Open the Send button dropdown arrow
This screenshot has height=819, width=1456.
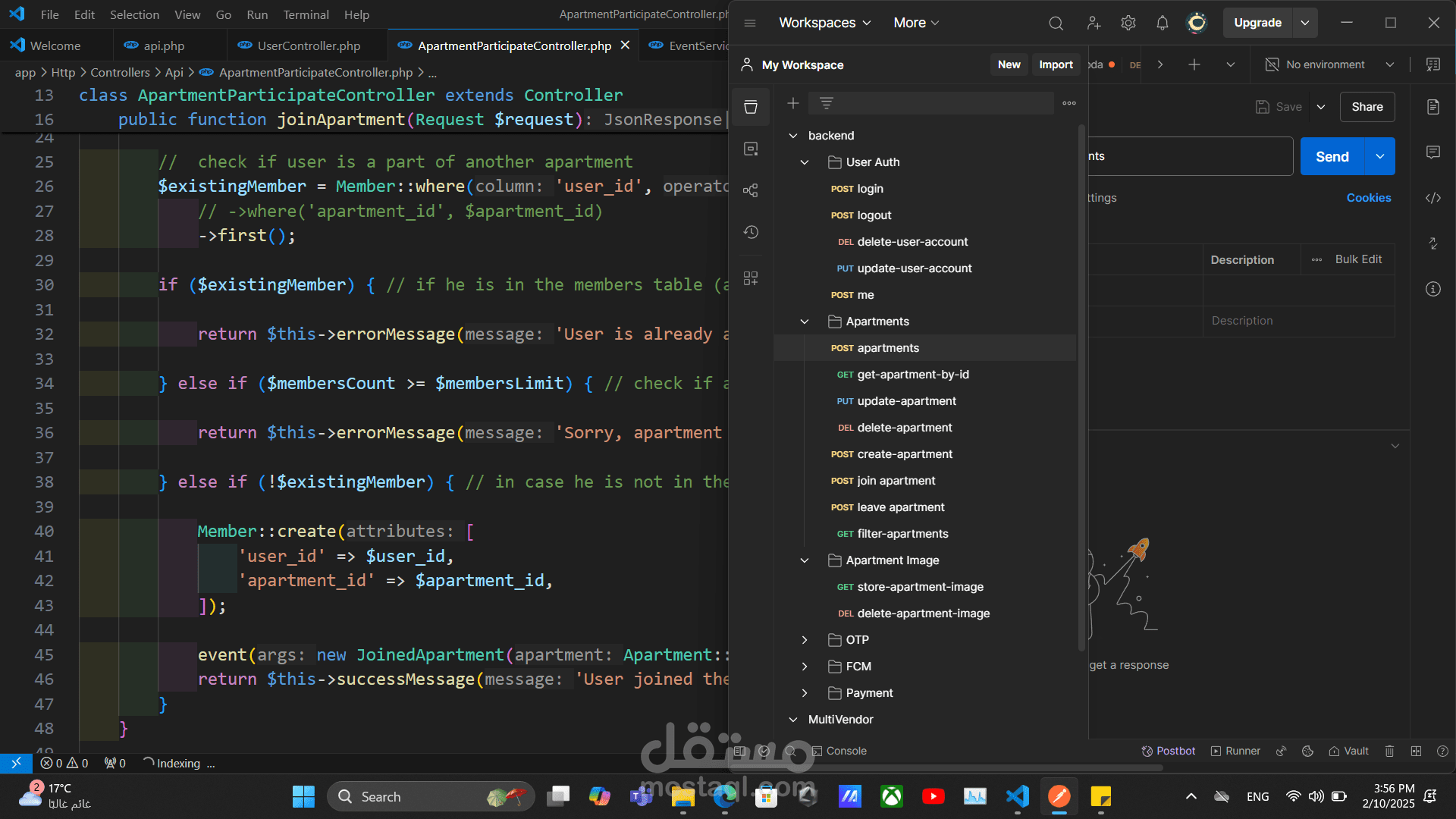point(1380,156)
